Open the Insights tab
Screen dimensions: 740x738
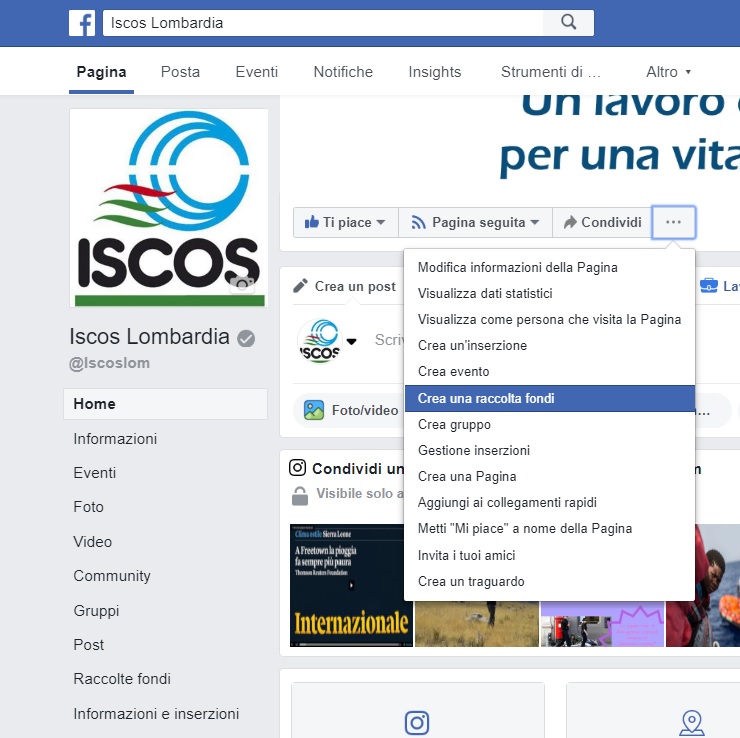435,72
